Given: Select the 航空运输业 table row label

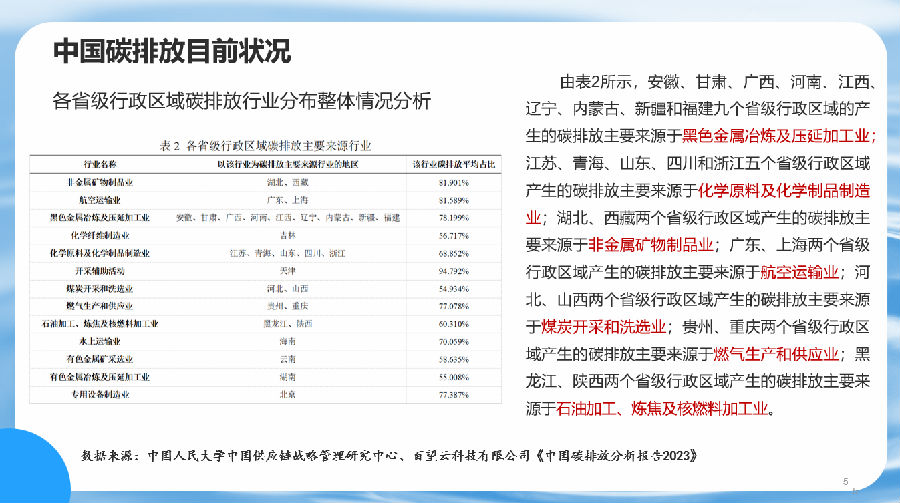Looking at the screenshot, I should point(100,200).
